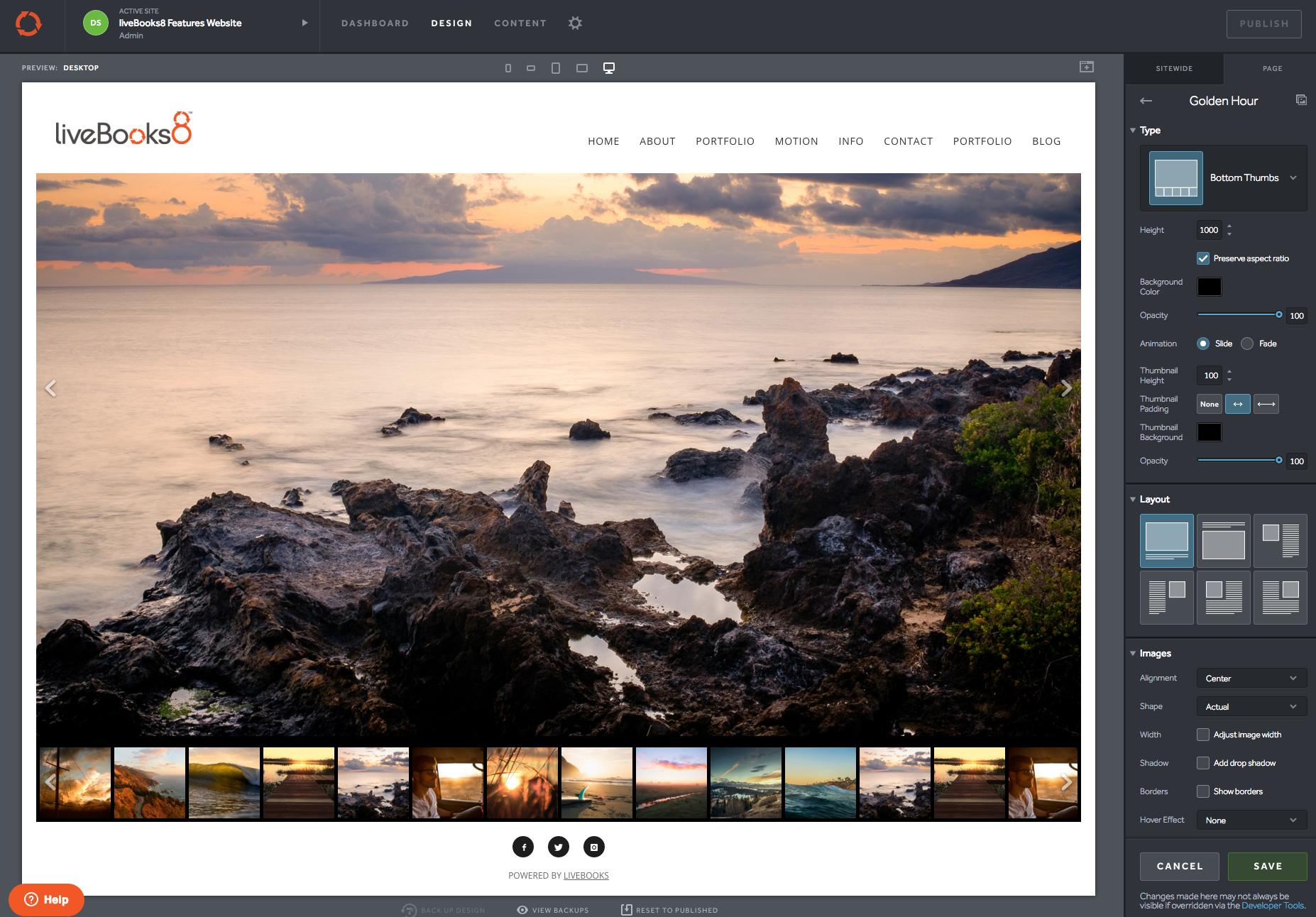Expand the Hover Effect dropdown
Image resolution: width=1316 pixels, height=917 pixels.
coord(1251,820)
